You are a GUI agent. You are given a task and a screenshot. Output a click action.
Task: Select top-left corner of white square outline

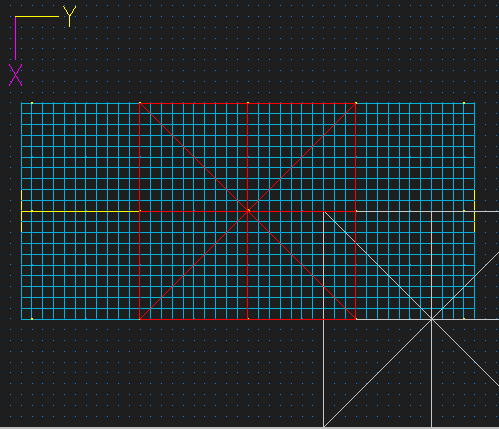(x=324, y=211)
